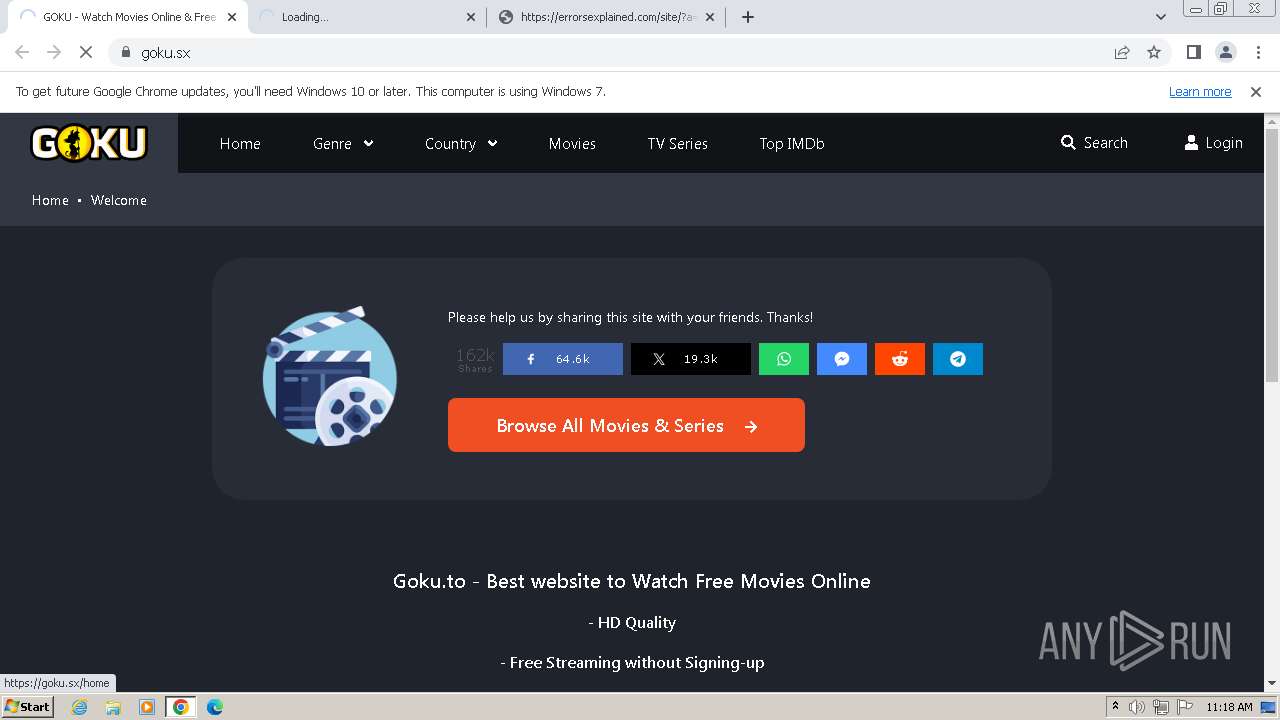The width and height of the screenshot is (1280, 720).
Task: Open the Chrome three-dot menu
Action: pyautogui.click(x=1258, y=52)
